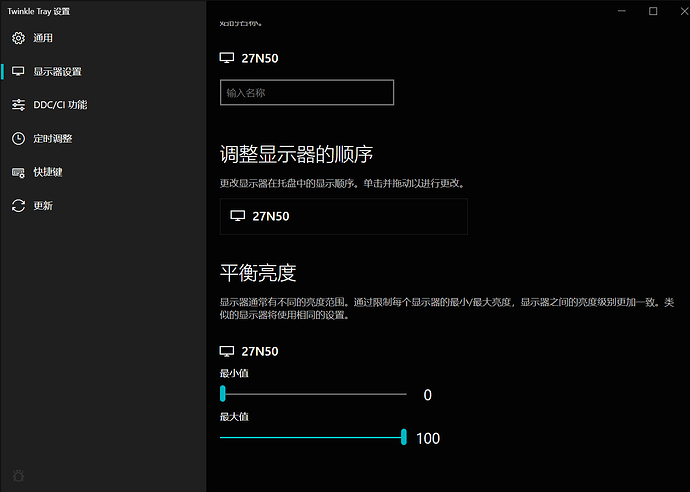
Task: Minimize the Twinkle Tray settings window
Action: click(621, 11)
